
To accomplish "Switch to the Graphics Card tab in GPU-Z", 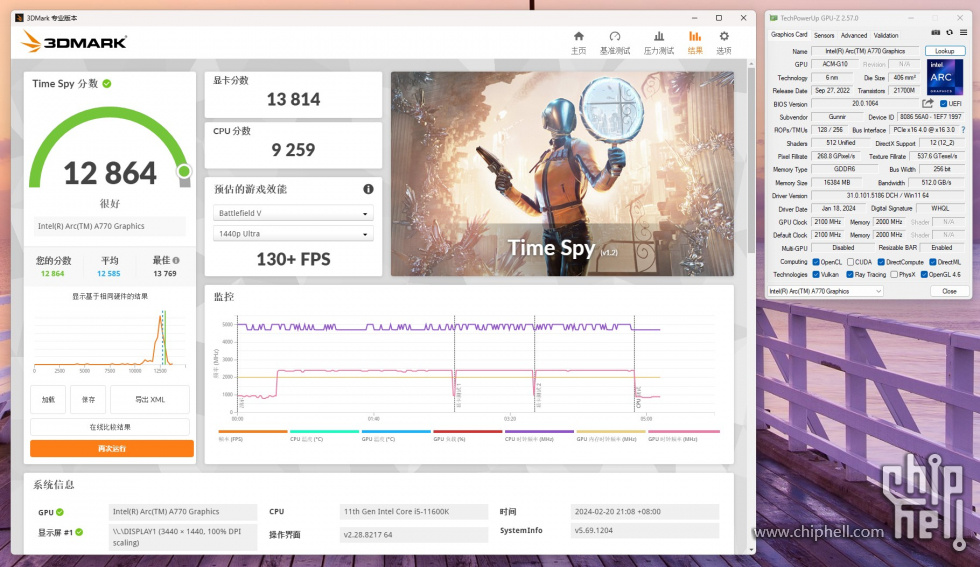I will click(789, 35).
